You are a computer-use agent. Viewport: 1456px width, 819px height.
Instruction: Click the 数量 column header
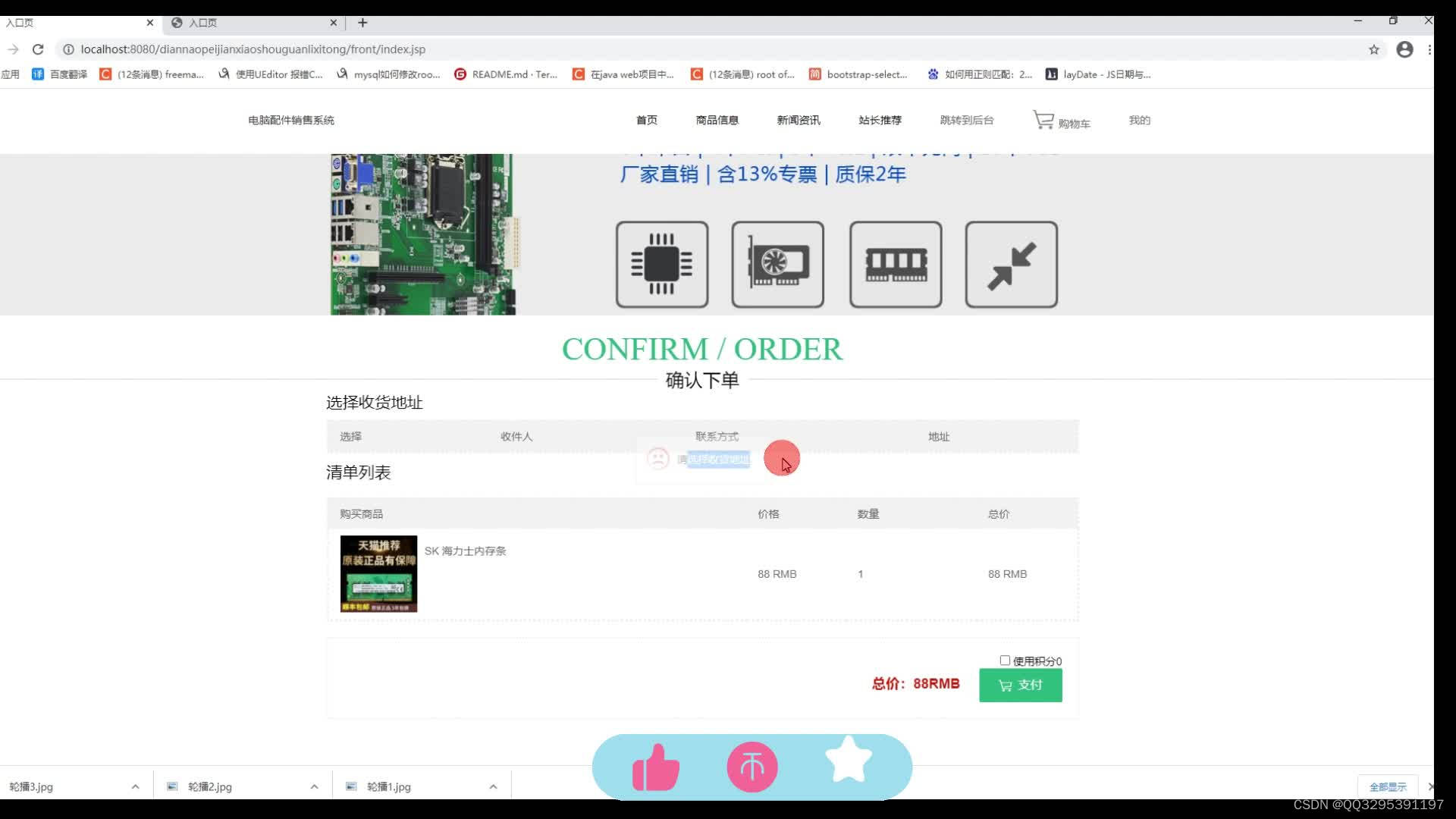(868, 513)
